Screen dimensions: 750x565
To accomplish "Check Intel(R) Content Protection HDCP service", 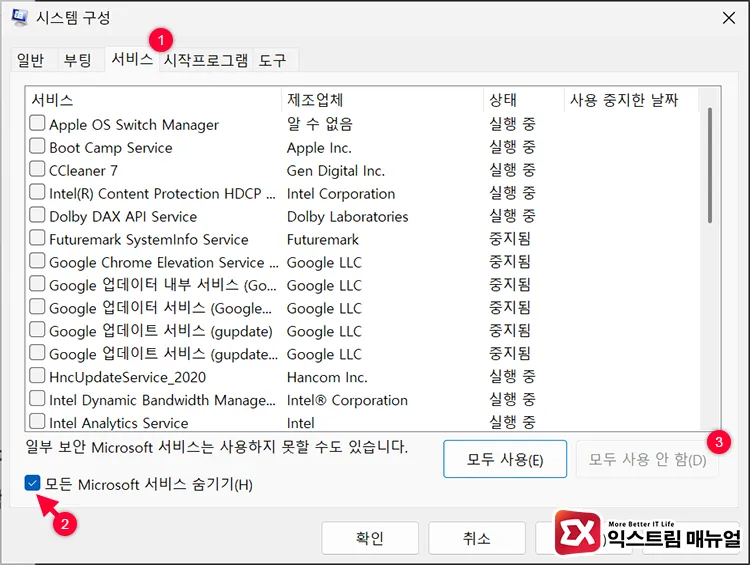I will 37,192.
